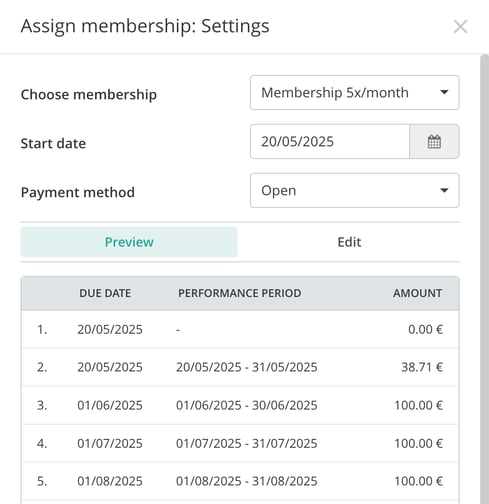
Task: Select installment row 4 due 01/07/2025
Action: (240, 443)
